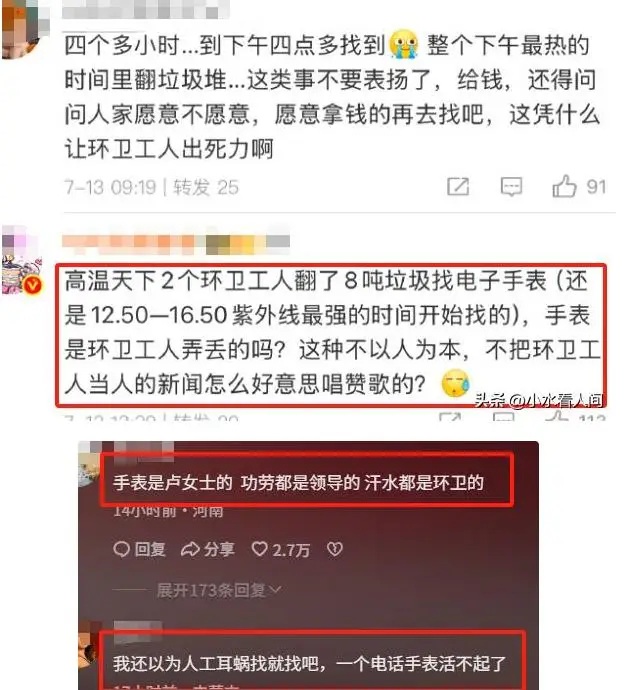Open the verified user's avatar with V badge
The width and height of the screenshot is (634, 690).
[21, 260]
